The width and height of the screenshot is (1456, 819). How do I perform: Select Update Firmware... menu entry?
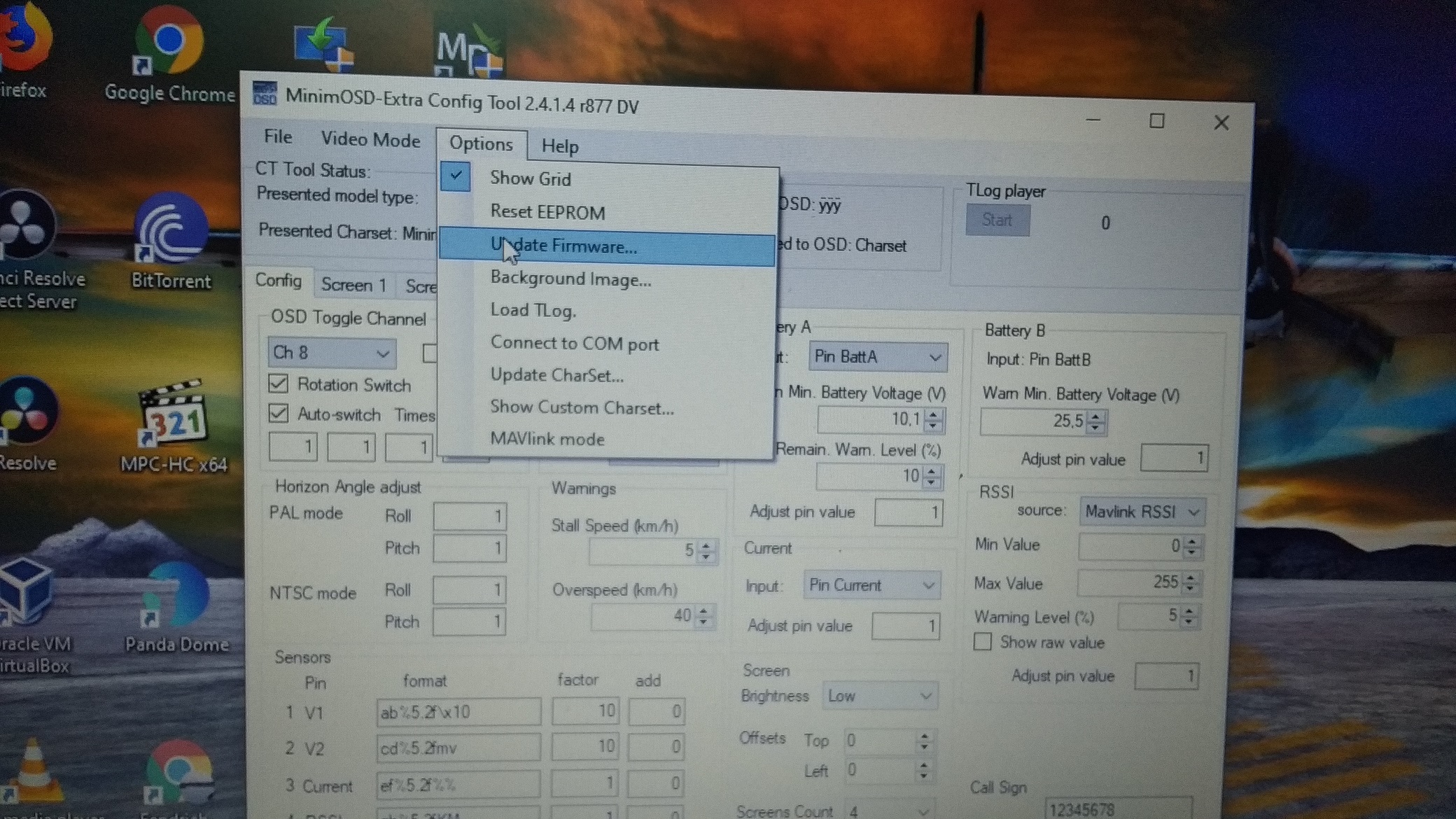tap(563, 247)
